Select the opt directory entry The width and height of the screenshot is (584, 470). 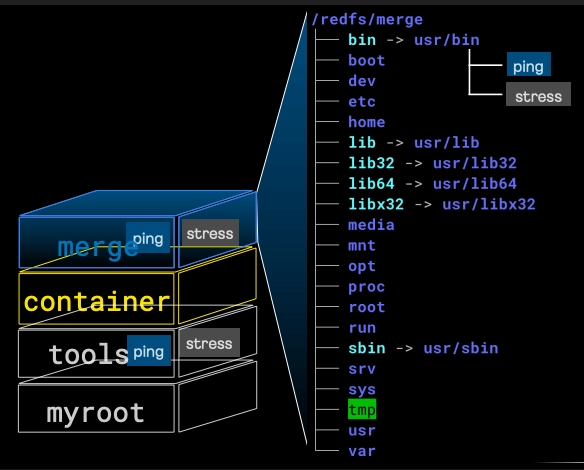coord(362,266)
